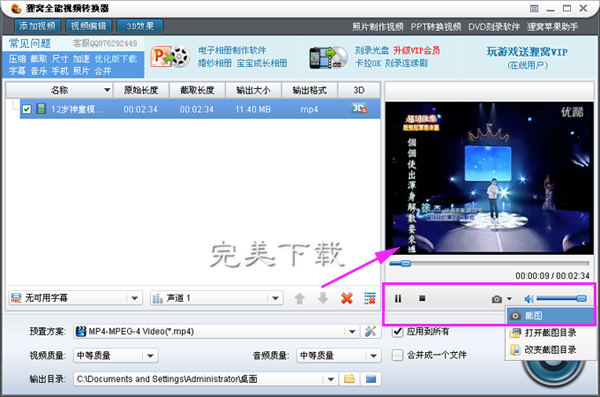Open the 音频质量 dropdown

[x=339, y=356]
